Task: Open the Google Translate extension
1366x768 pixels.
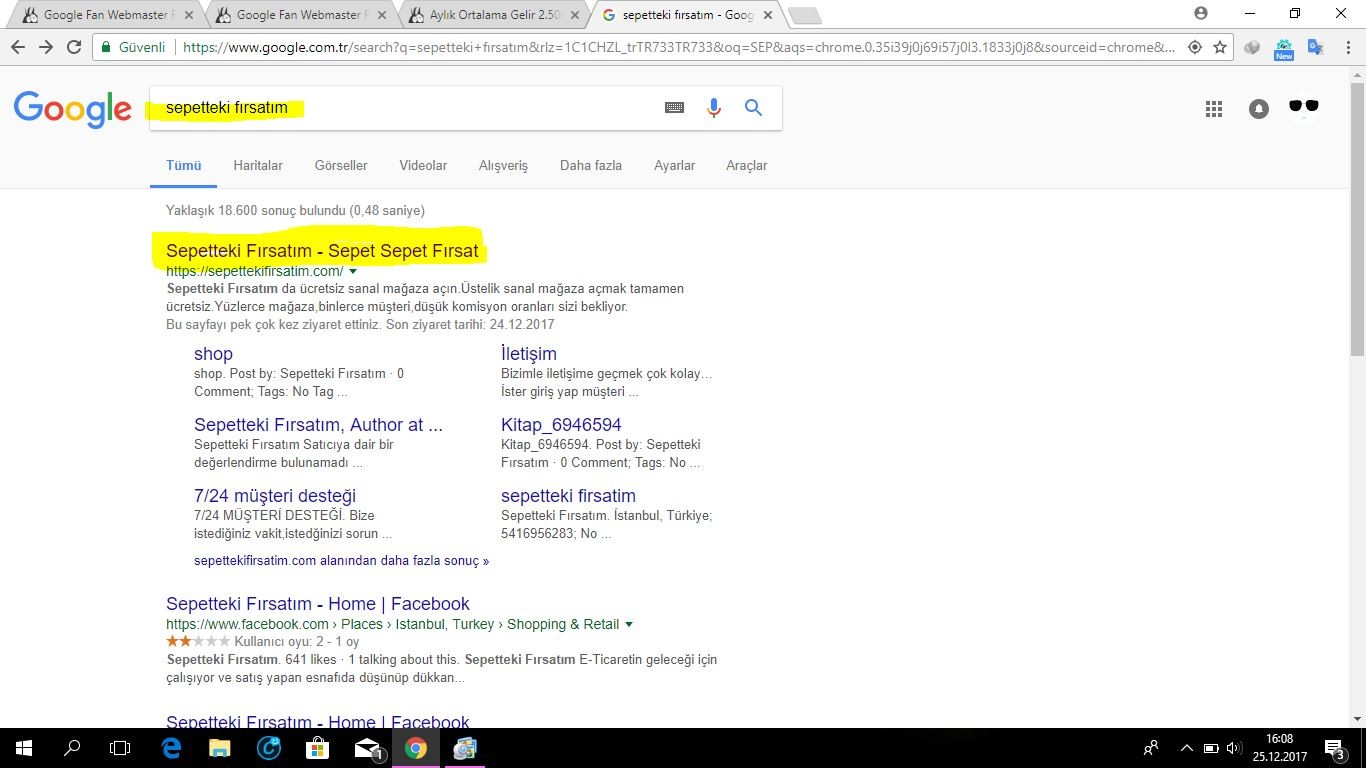Action: pyautogui.click(x=1315, y=47)
